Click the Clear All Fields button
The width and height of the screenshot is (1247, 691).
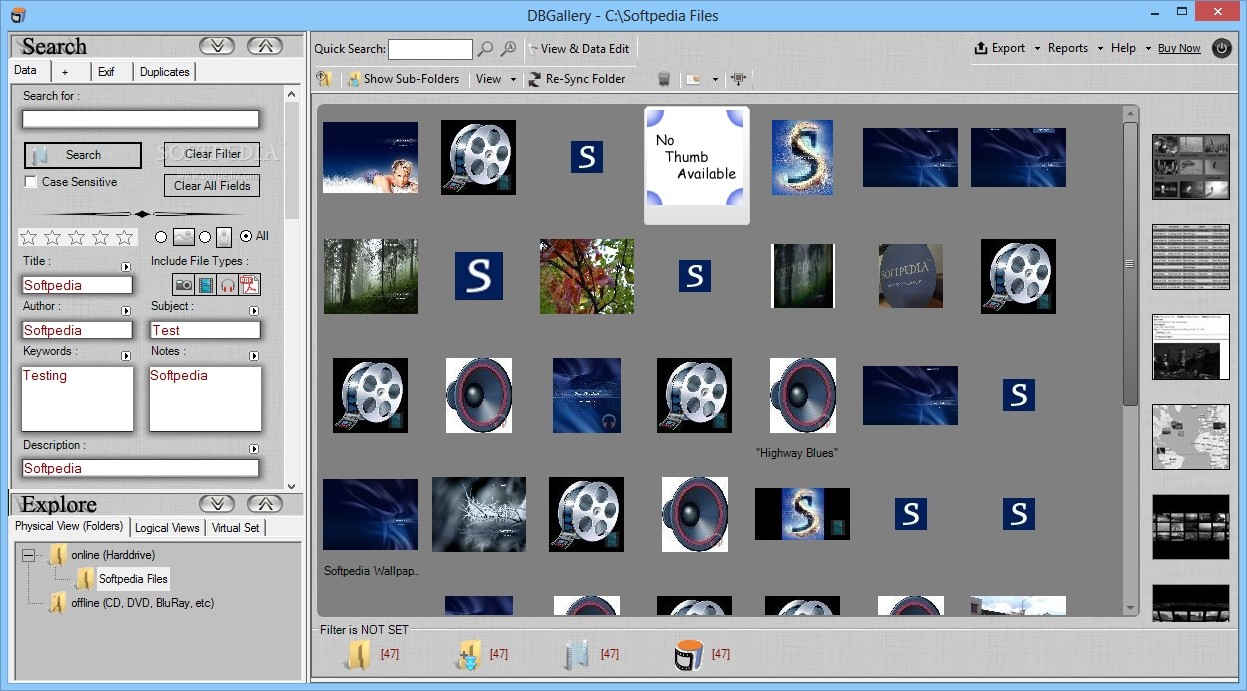(x=212, y=186)
